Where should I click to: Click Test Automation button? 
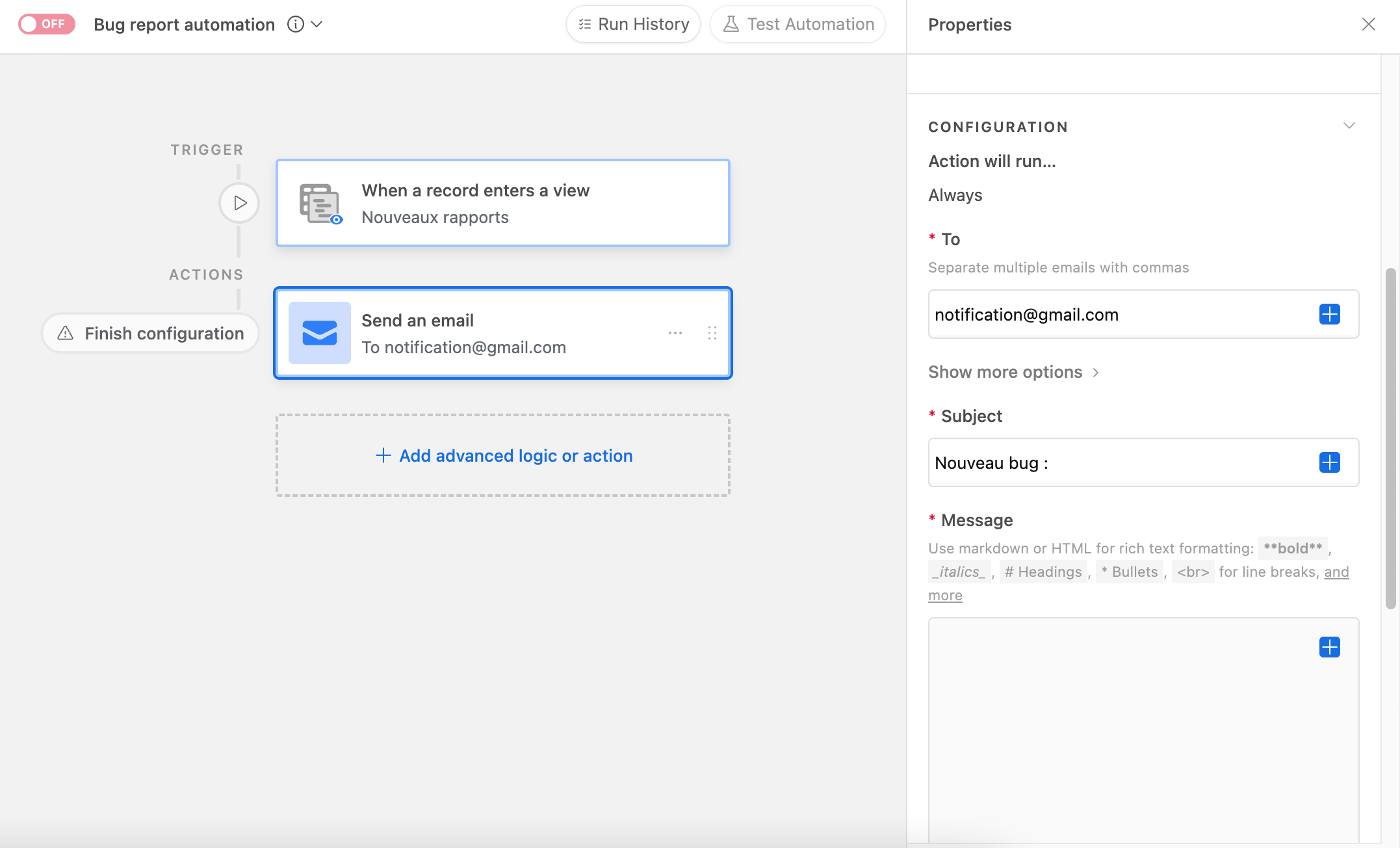click(x=798, y=24)
